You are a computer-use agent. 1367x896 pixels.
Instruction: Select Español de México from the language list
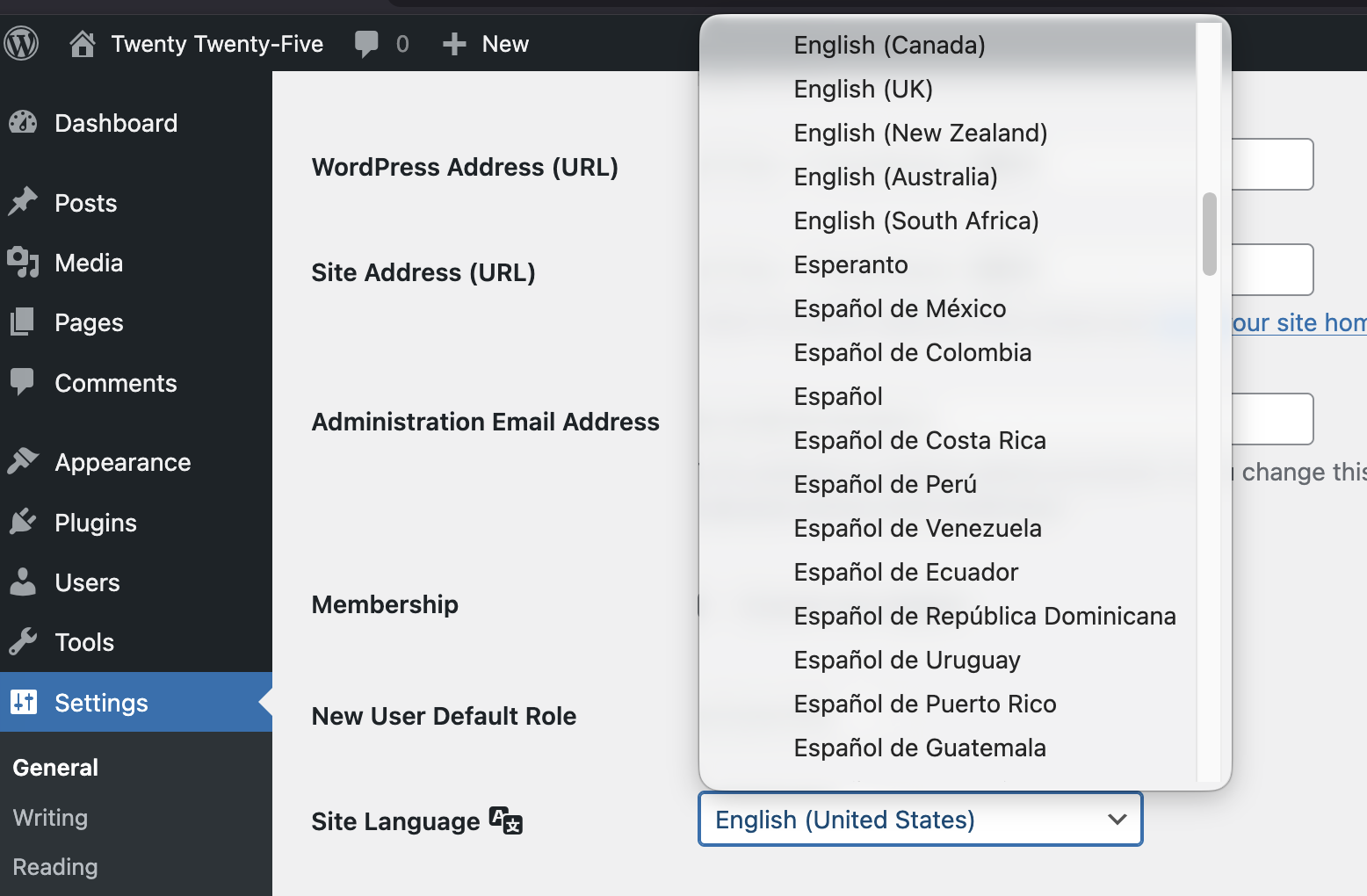tap(900, 308)
